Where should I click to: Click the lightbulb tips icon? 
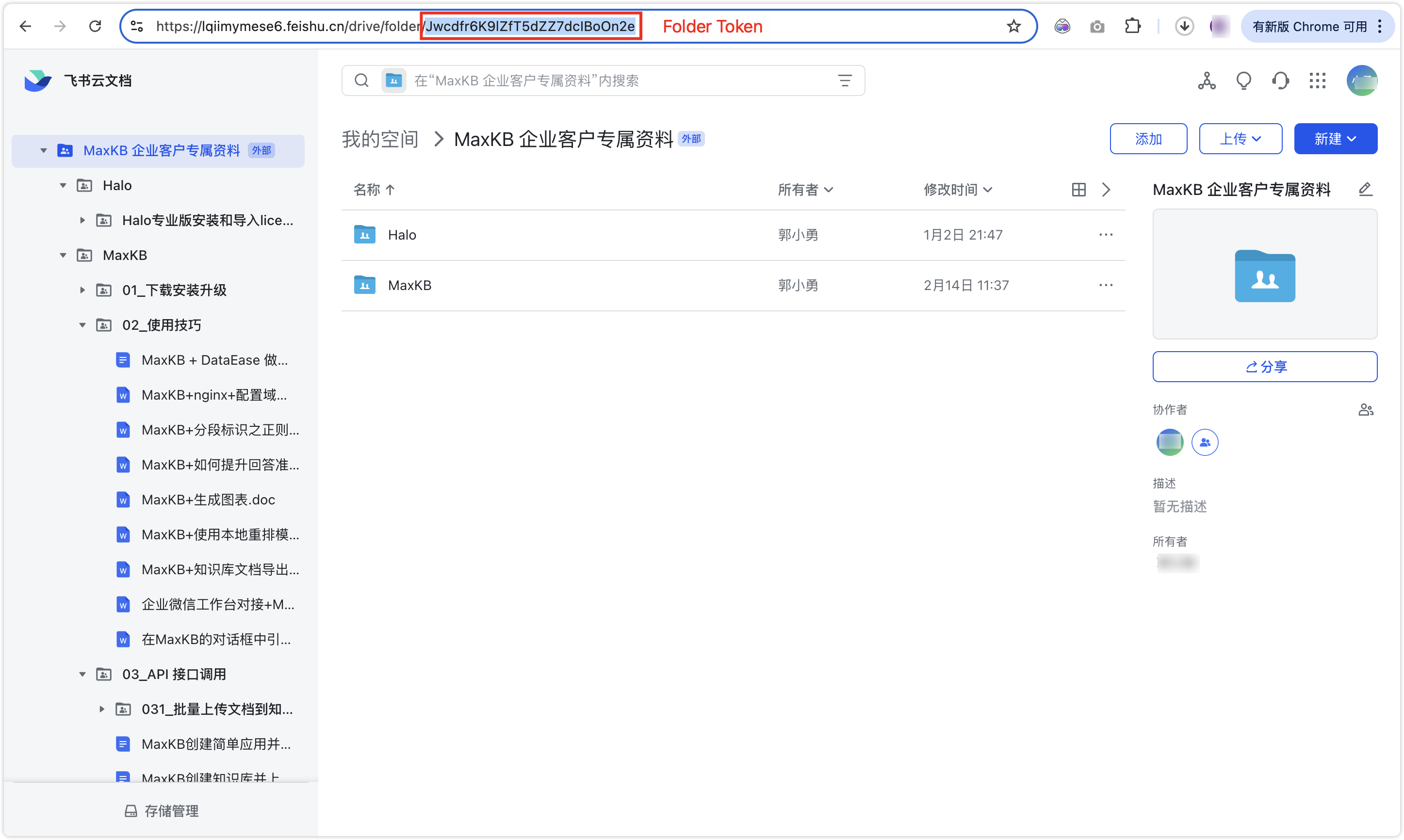coord(1243,81)
